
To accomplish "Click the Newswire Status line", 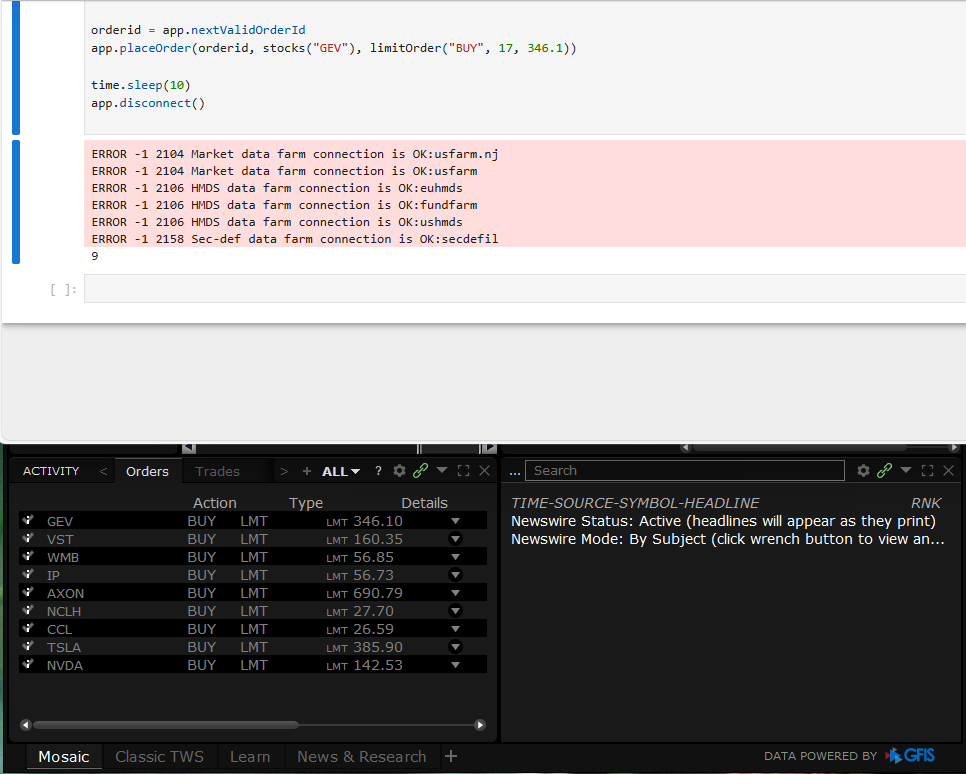I will click(x=723, y=521).
